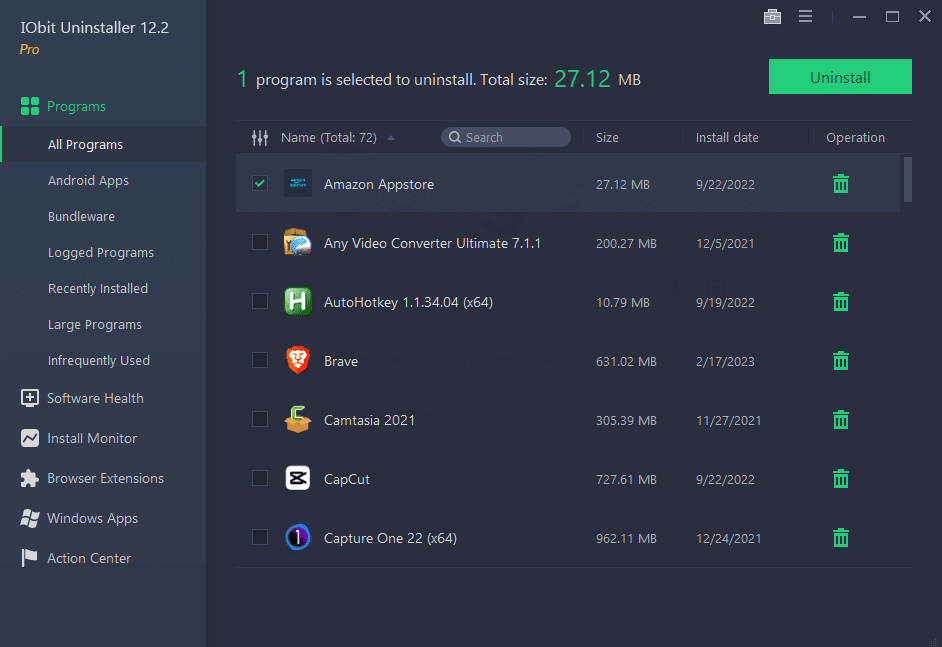Screen dimensions: 942x647
Task: Open the toolbox icon in title bar
Action: pos(772,17)
